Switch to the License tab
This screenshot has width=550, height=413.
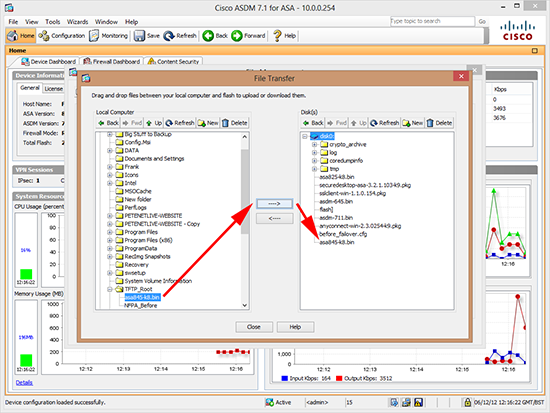coord(53,89)
